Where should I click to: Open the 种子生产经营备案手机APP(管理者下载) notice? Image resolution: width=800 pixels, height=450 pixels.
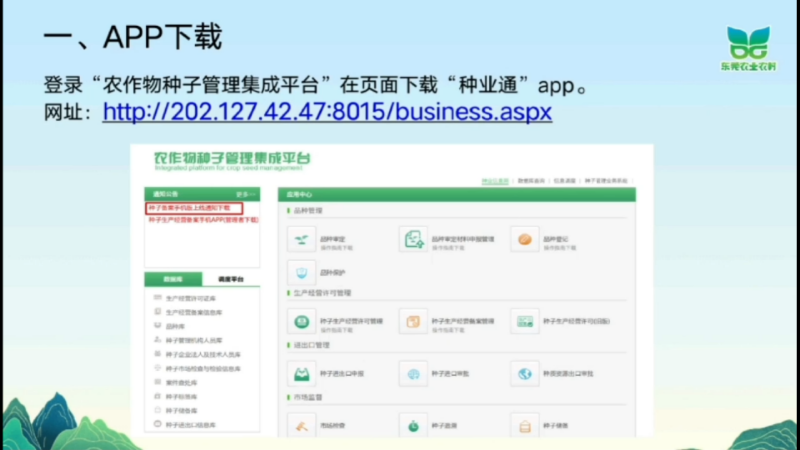point(203,220)
